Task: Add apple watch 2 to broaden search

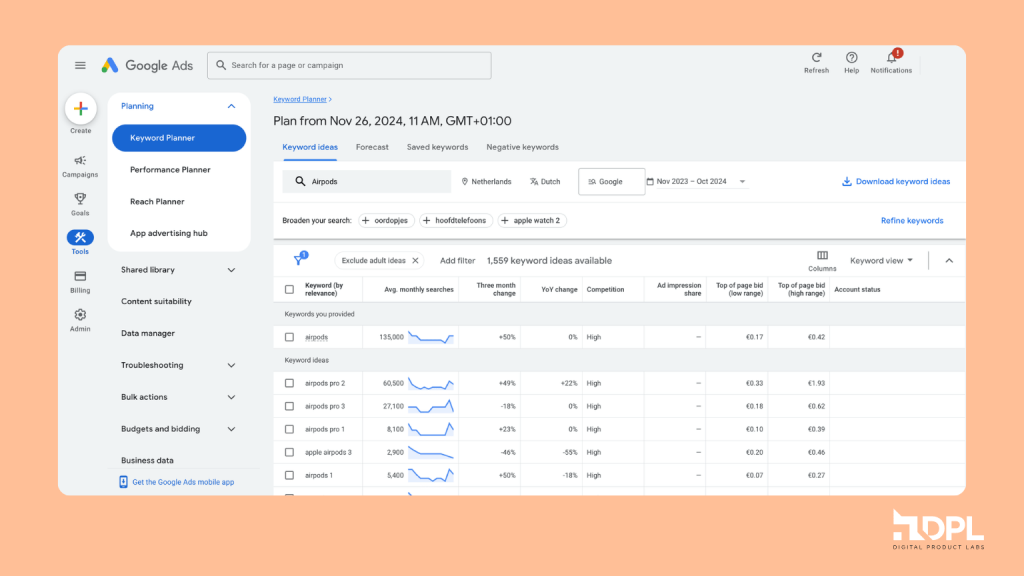Action: pyautogui.click(x=532, y=221)
